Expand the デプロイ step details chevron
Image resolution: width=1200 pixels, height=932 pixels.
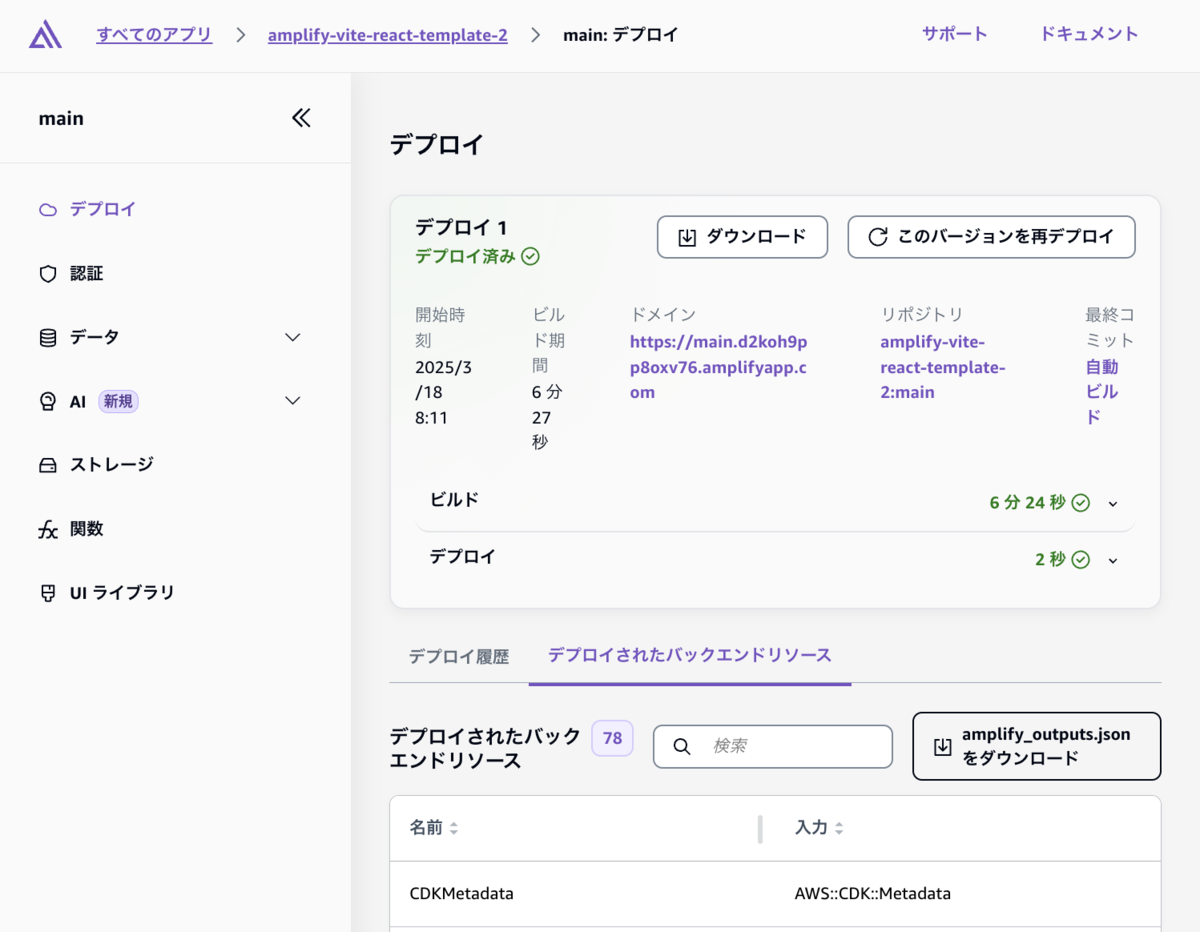(x=1113, y=561)
